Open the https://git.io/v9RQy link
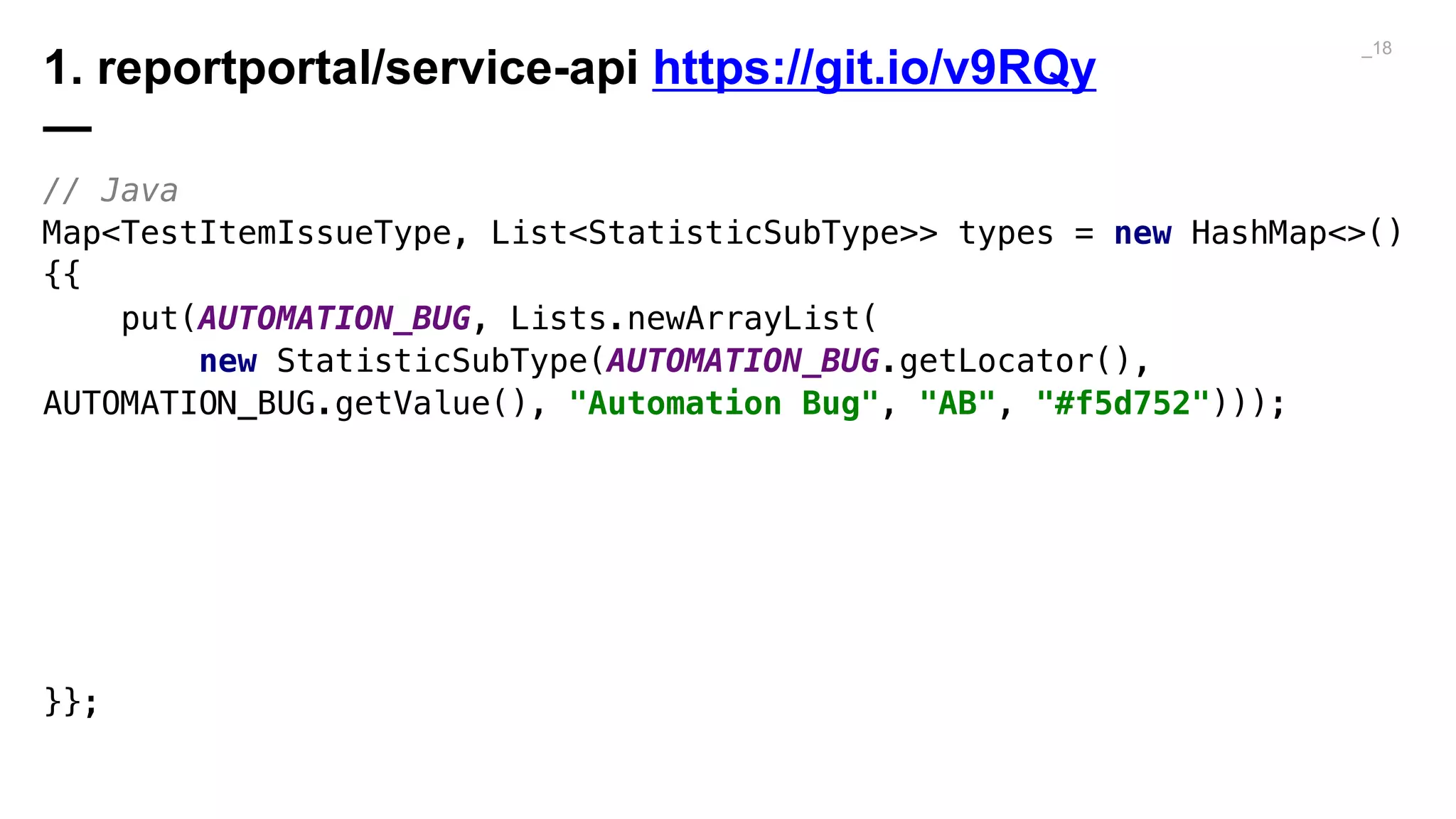This screenshot has height=819, width=1456. tap(874, 69)
